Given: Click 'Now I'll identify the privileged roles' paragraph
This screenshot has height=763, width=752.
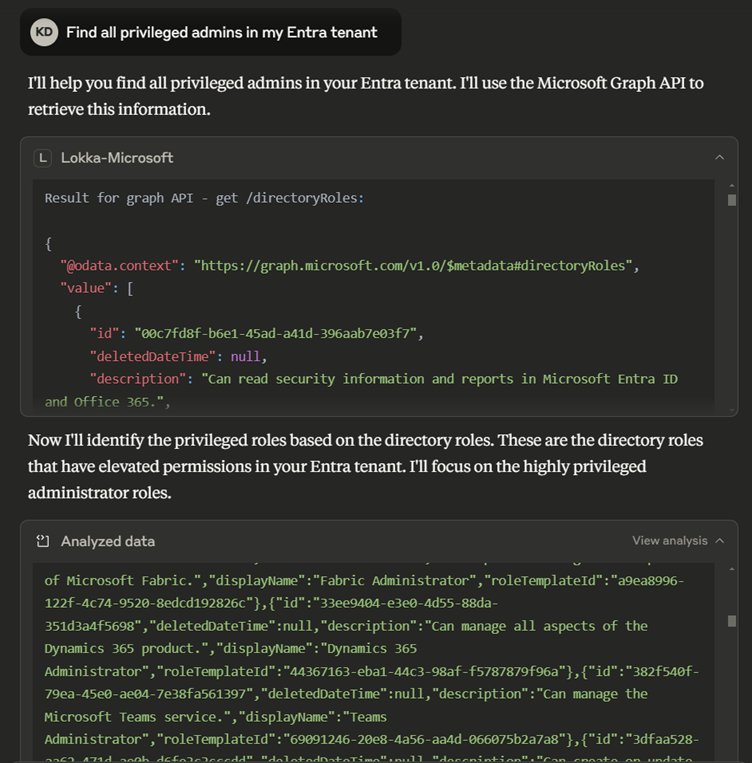Looking at the screenshot, I should [366, 466].
